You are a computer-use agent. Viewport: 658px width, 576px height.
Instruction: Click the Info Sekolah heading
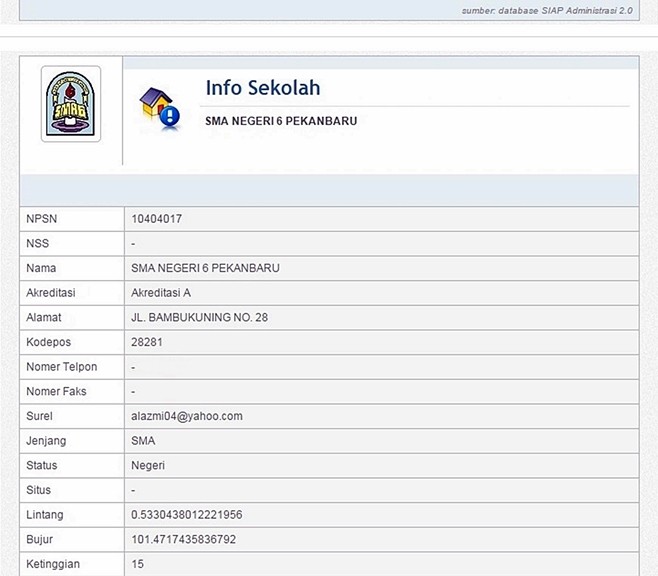pyautogui.click(x=263, y=88)
